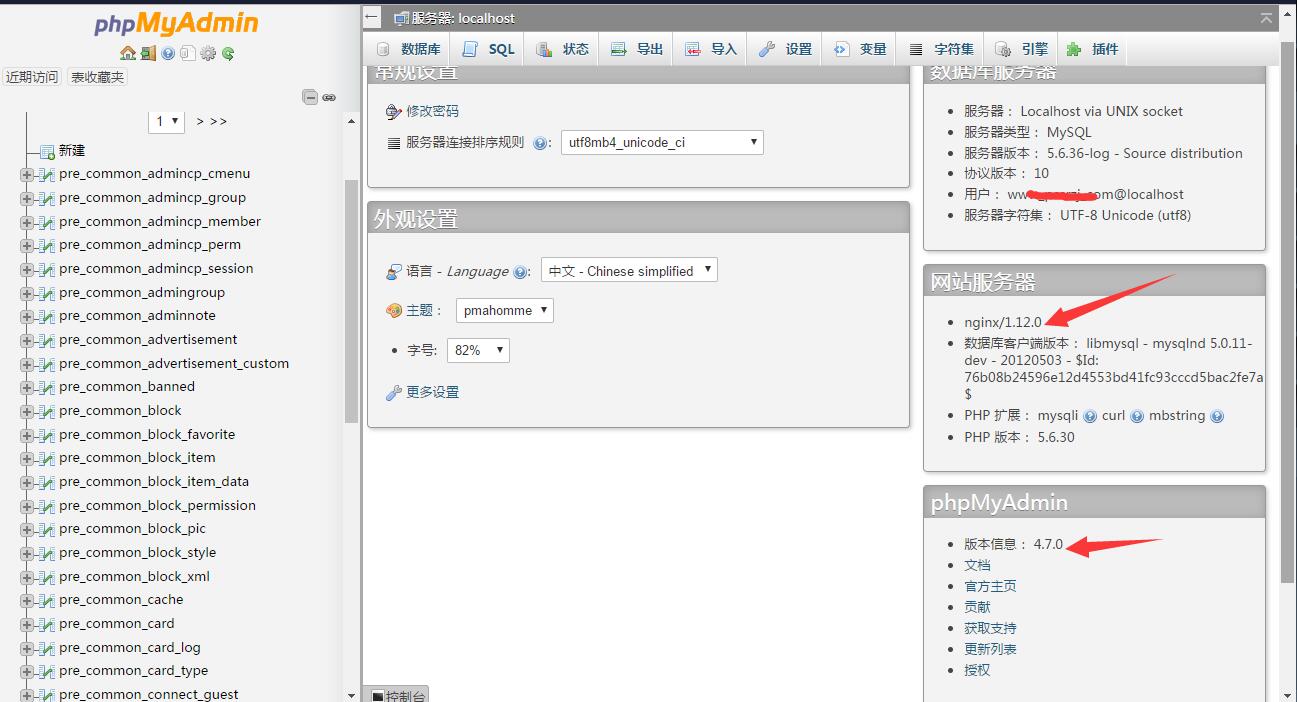Open navigation panel settings gear icon
The width and height of the screenshot is (1297, 702).
(208, 54)
